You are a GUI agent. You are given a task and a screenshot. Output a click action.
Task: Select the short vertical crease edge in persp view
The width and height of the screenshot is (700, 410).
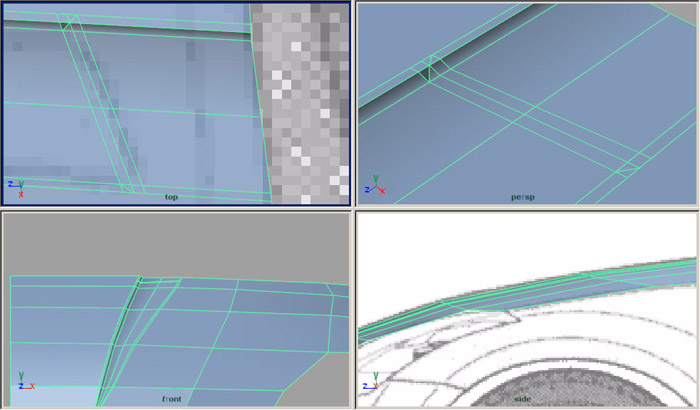point(431,70)
